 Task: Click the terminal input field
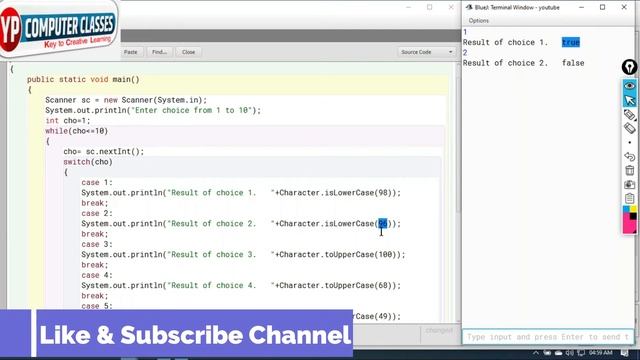tap(547, 337)
